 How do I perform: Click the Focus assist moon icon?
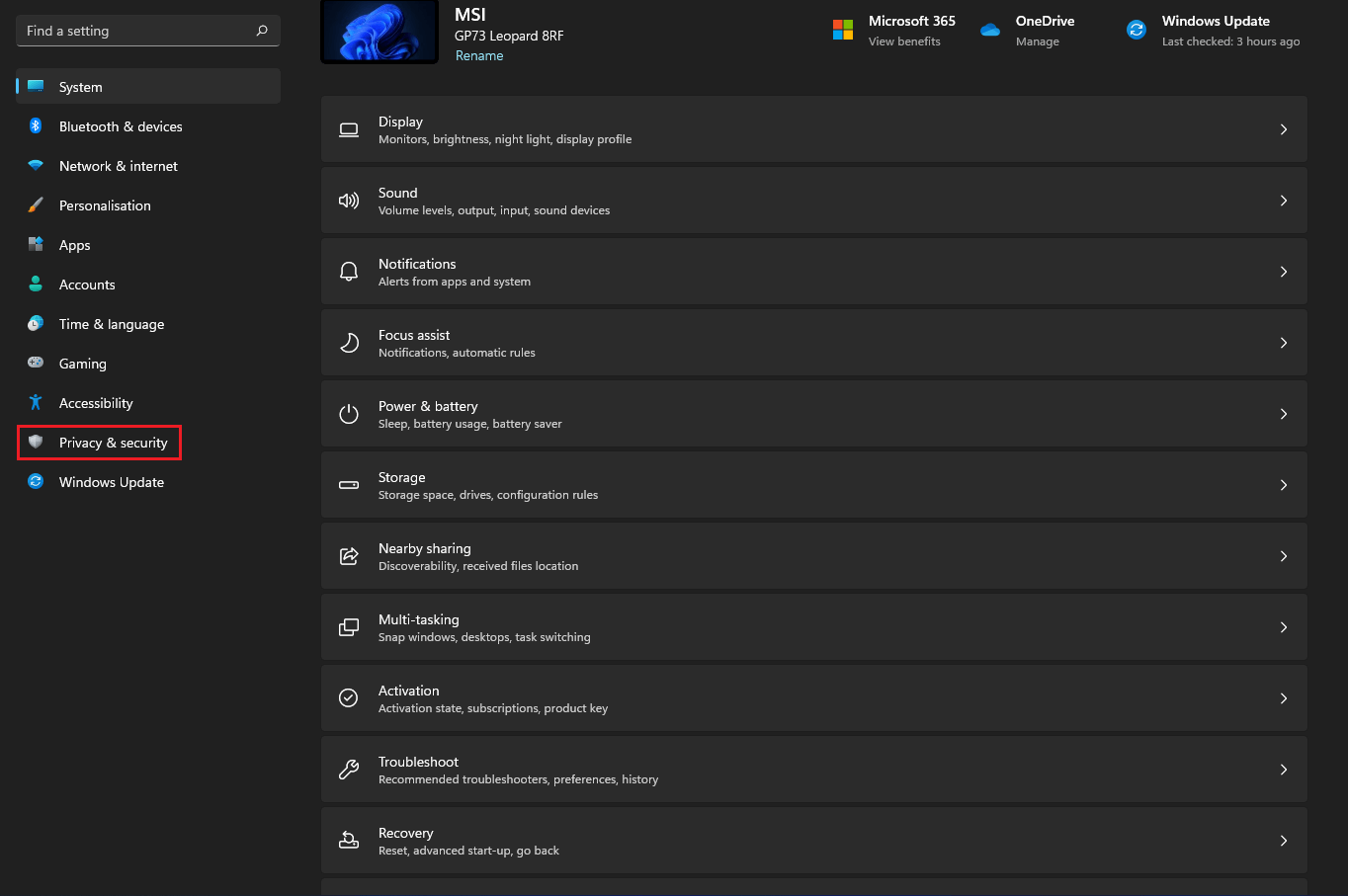click(349, 343)
